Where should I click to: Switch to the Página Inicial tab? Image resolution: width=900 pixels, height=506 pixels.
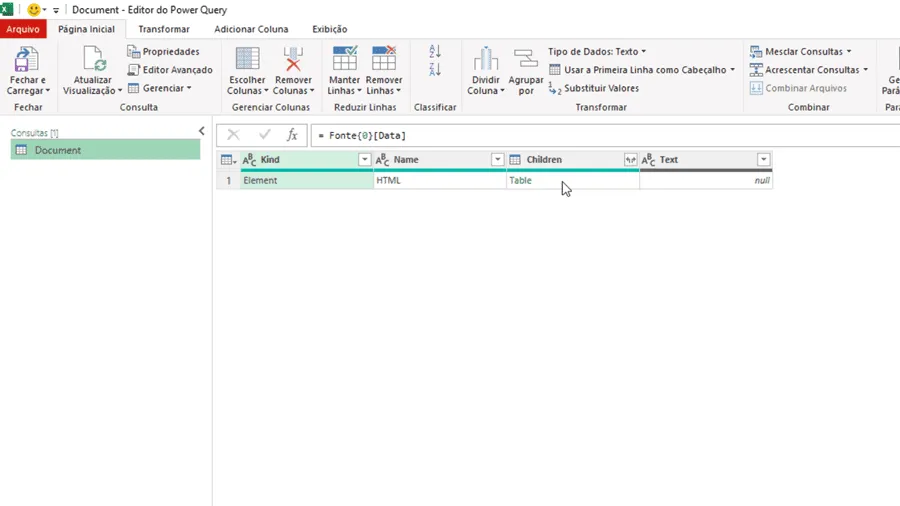(86, 29)
